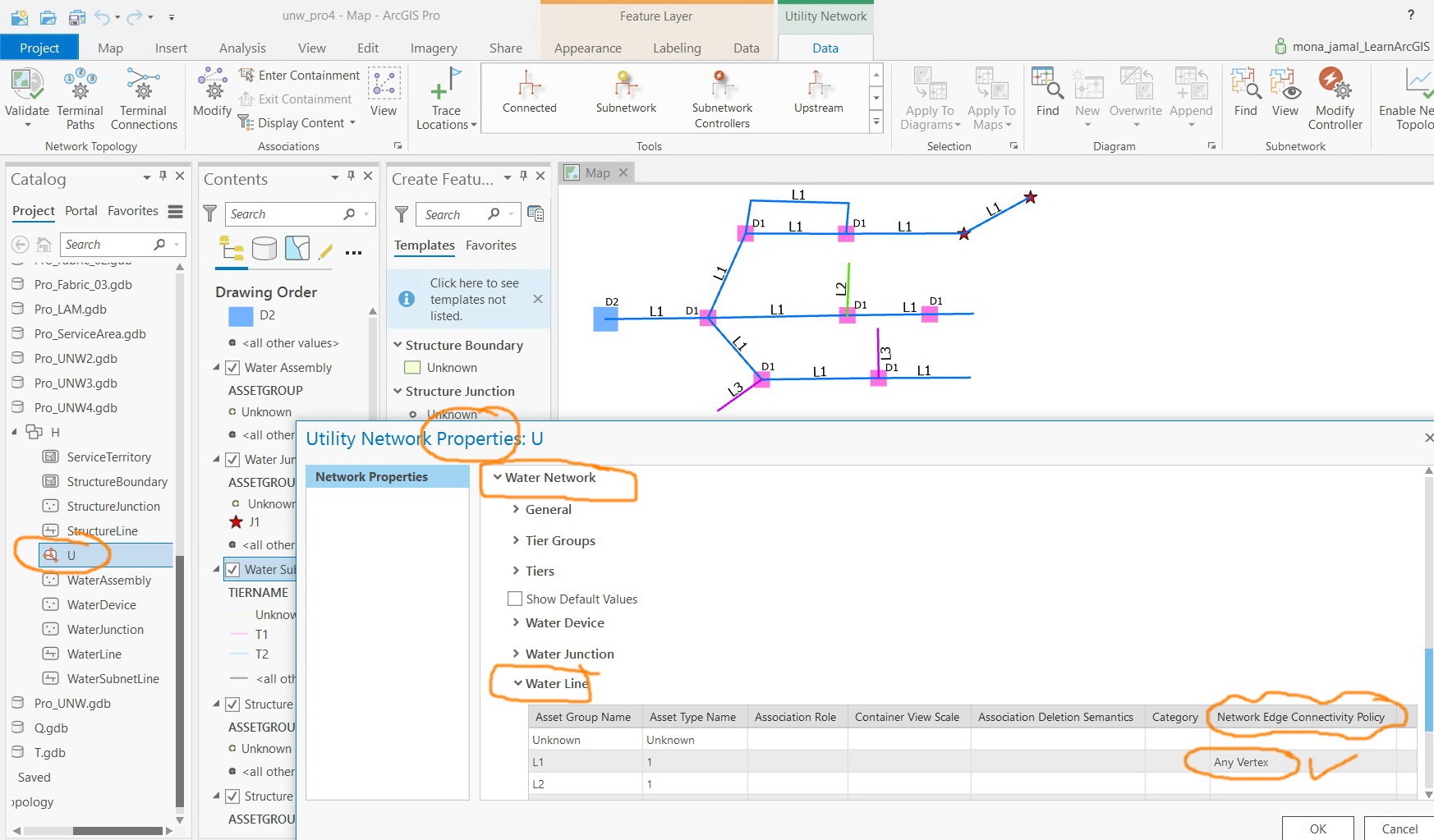Dismiss the templates not listed message
The width and height of the screenshot is (1434, 840).
(x=538, y=299)
